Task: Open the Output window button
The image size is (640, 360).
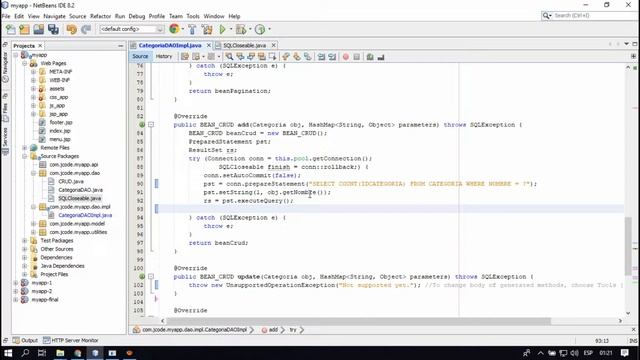Action: [x=25, y=340]
